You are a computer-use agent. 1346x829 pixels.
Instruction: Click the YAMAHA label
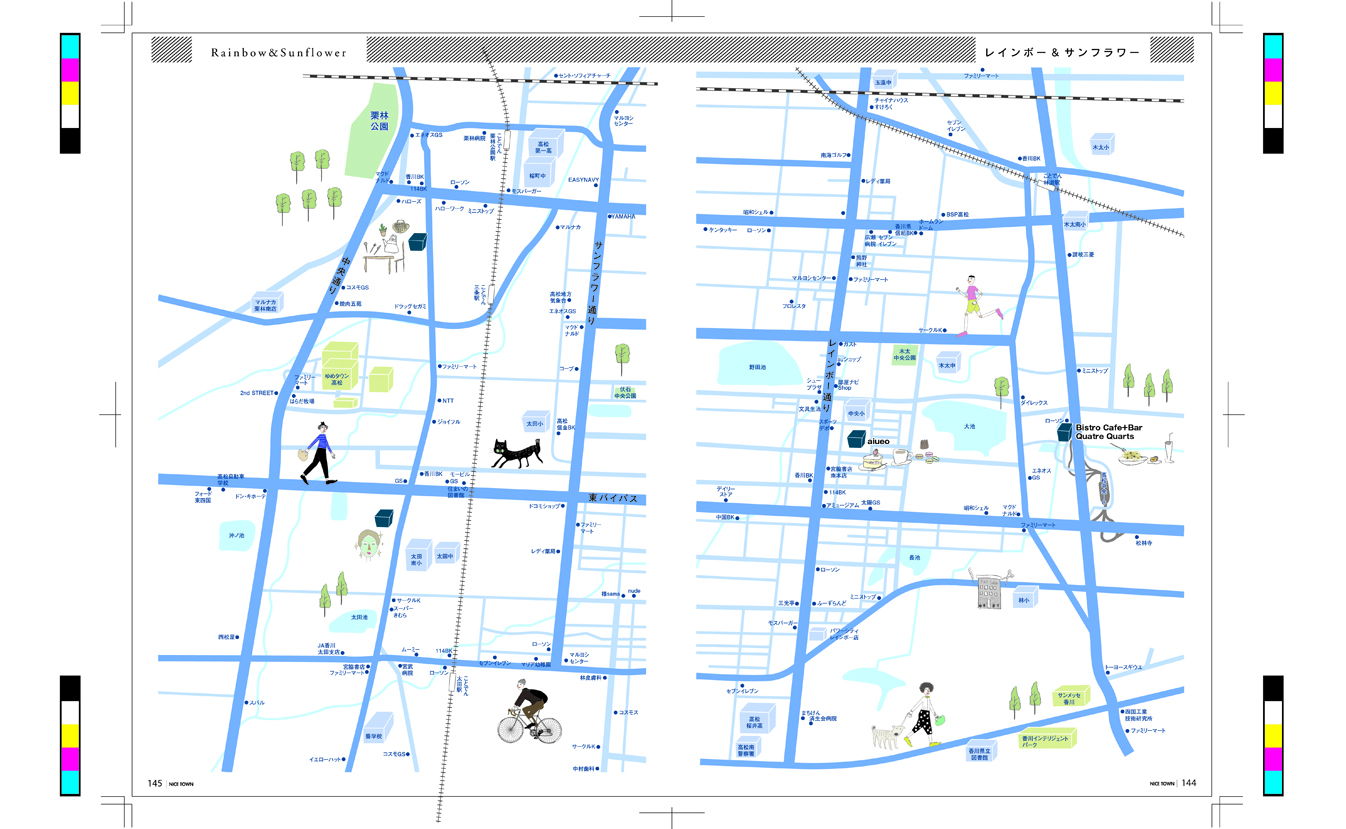(623, 216)
